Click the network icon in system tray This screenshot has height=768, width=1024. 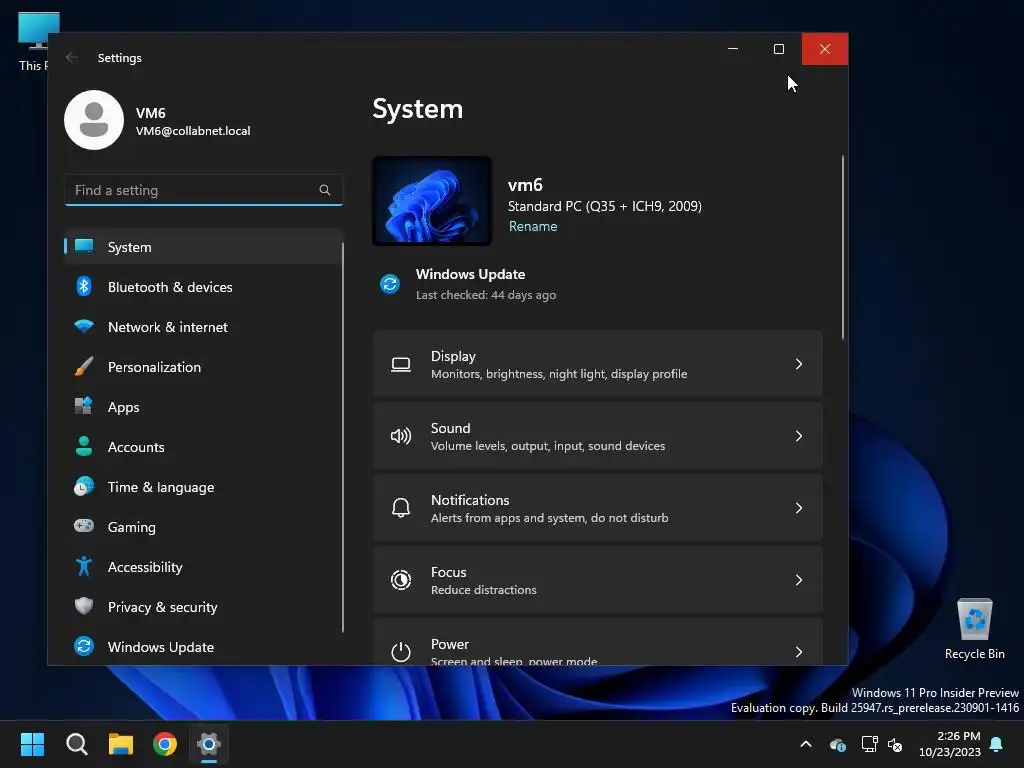coord(869,744)
